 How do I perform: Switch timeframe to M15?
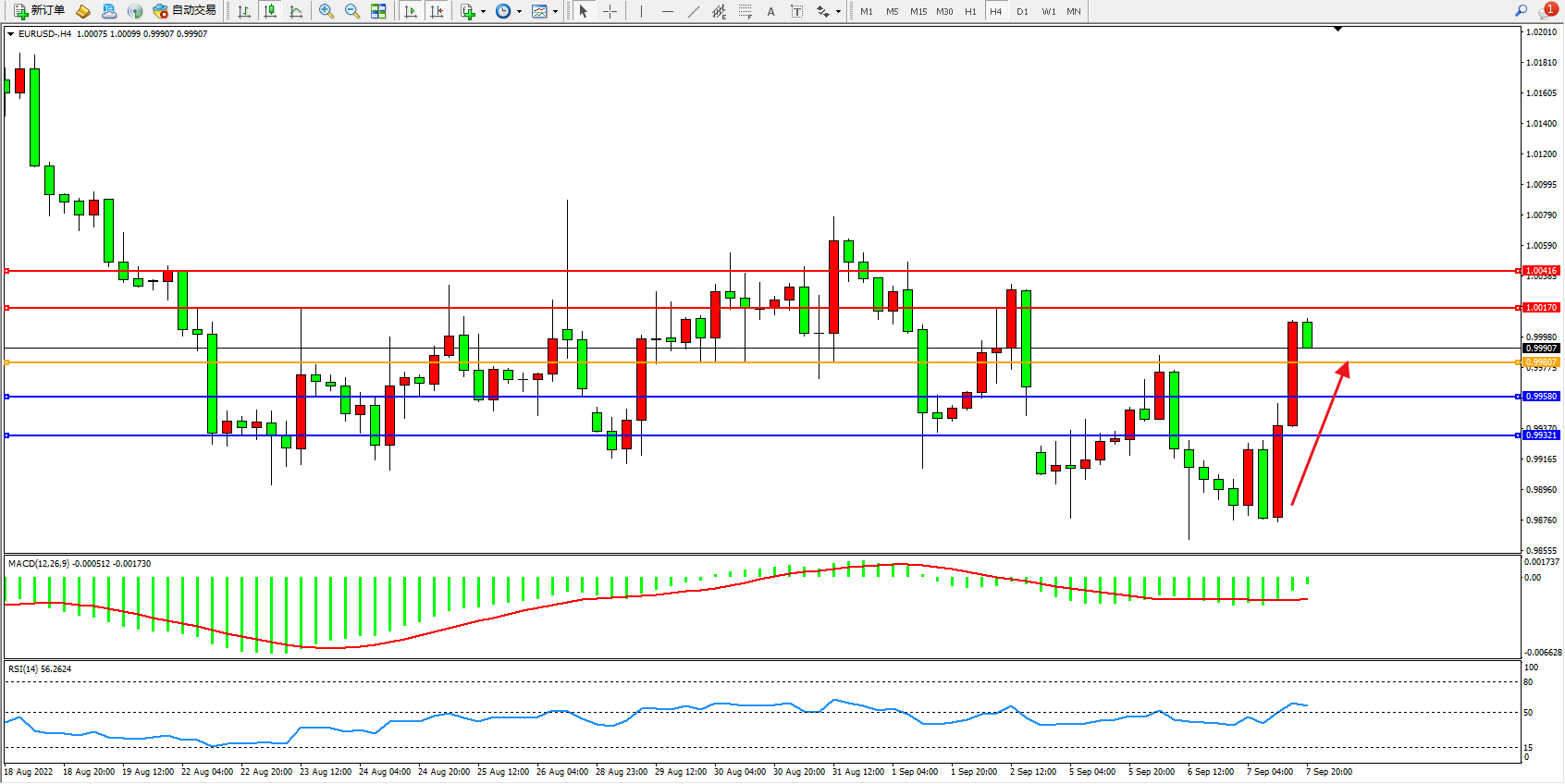(918, 11)
